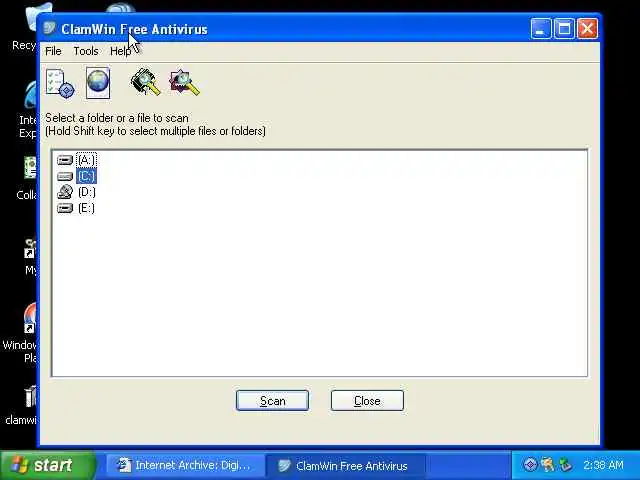
Task: Open the File menu
Action: pos(53,51)
